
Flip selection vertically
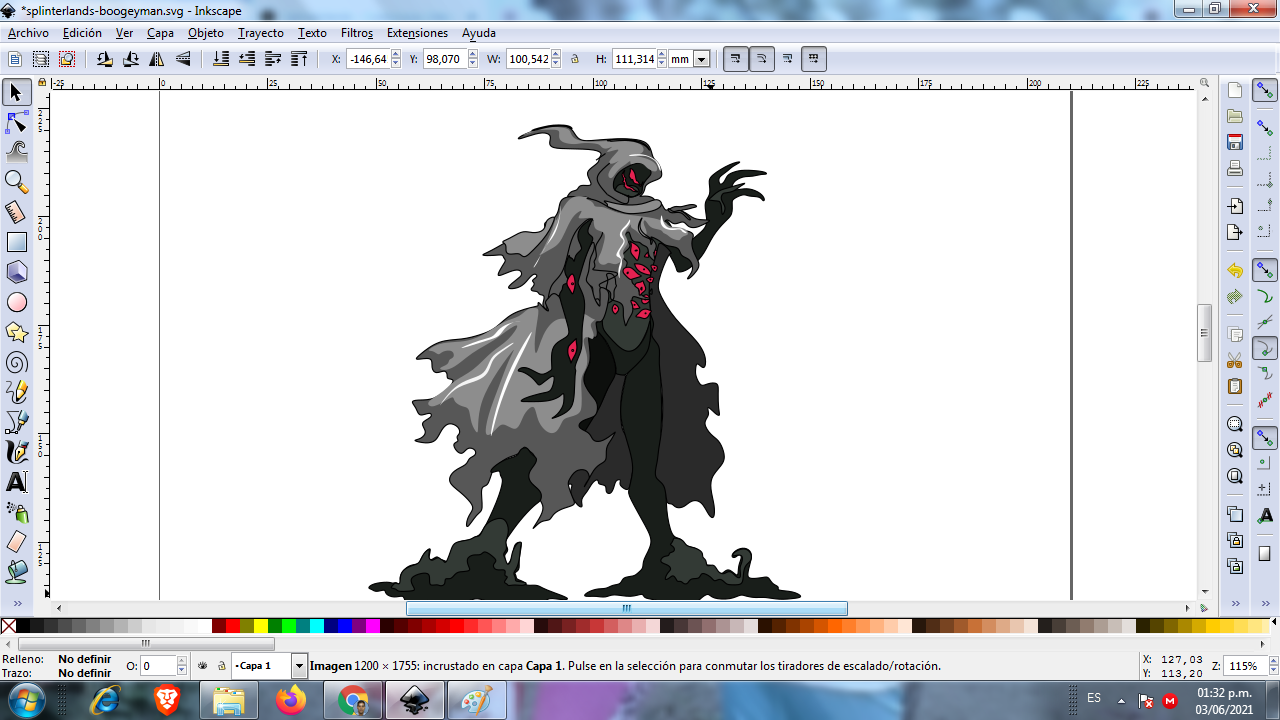click(x=183, y=59)
